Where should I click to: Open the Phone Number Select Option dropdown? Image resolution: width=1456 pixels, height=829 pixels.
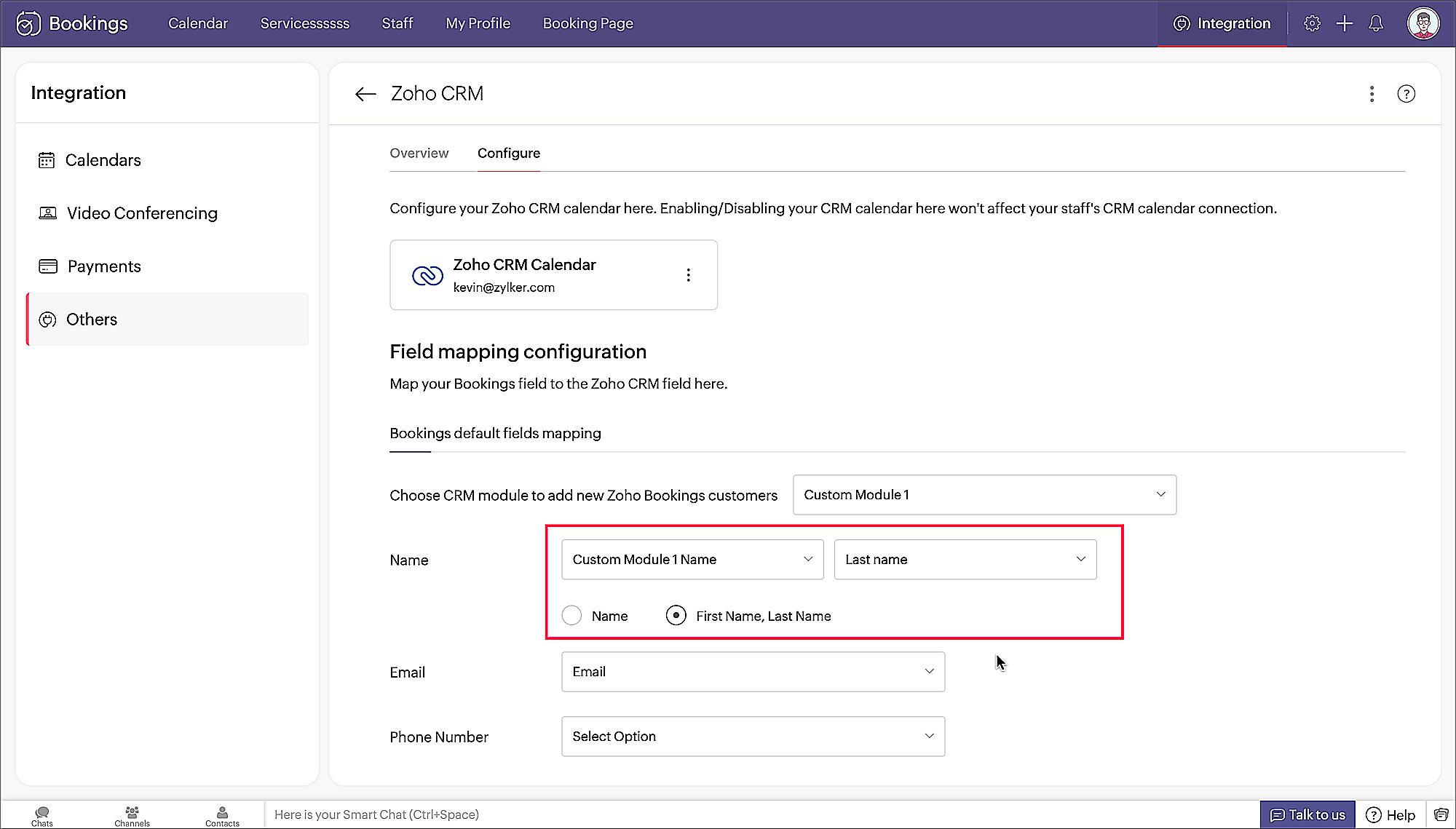coord(753,737)
